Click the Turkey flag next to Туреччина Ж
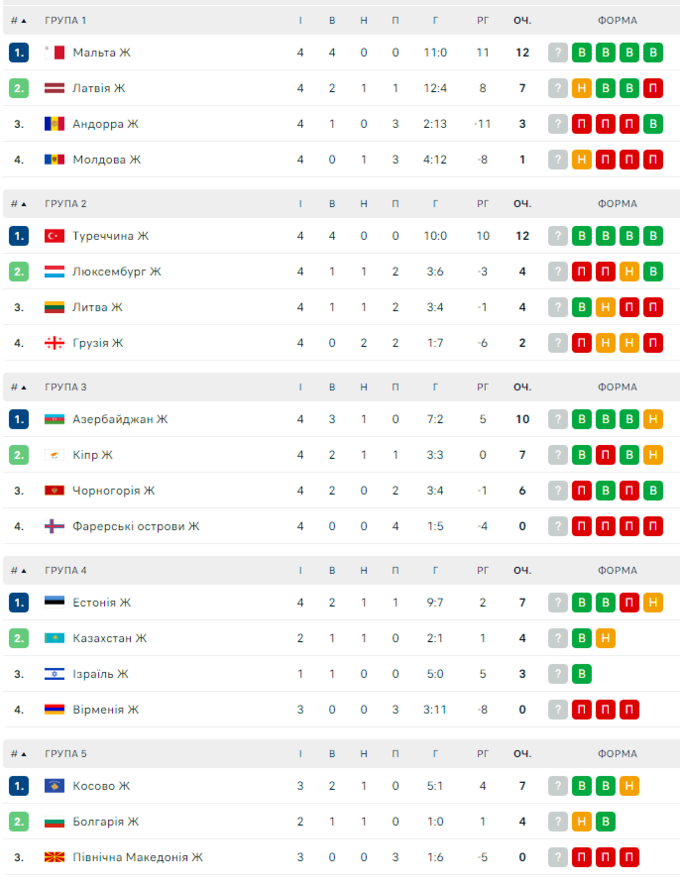Viewport: 680px width, 885px height. (54, 236)
